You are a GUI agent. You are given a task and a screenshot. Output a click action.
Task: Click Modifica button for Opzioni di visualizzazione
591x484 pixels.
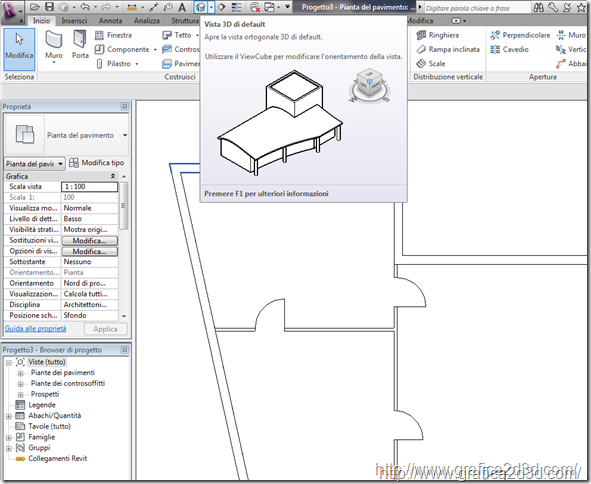coord(90,251)
